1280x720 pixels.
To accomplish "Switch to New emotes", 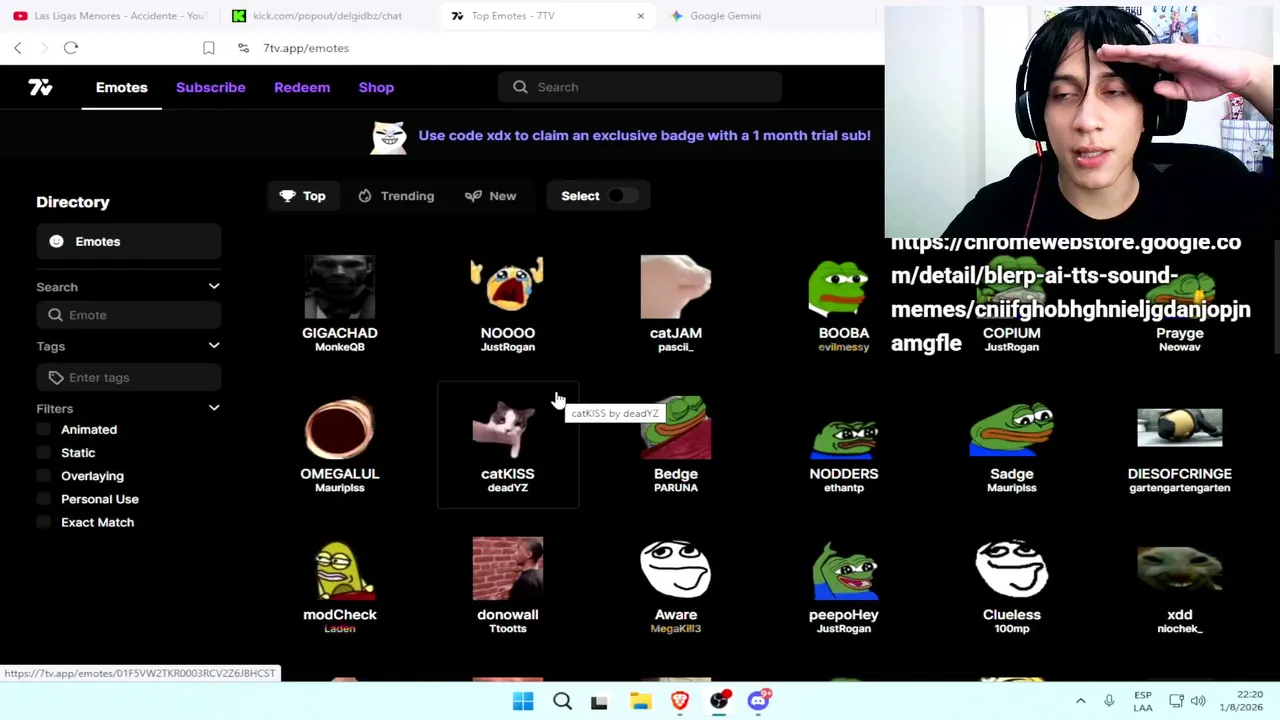I will pos(491,196).
